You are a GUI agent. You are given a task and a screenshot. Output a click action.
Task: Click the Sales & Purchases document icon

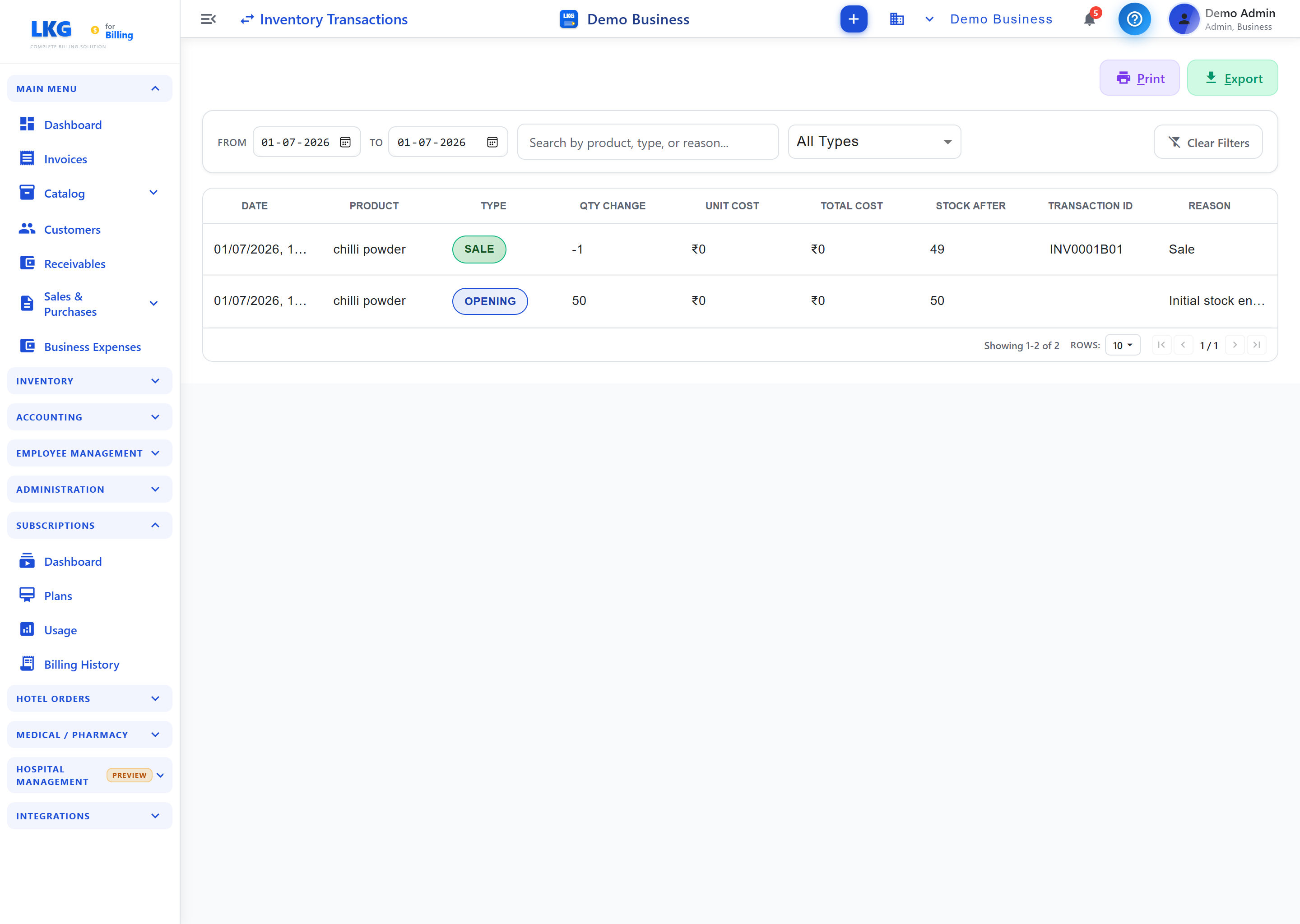point(27,303)
